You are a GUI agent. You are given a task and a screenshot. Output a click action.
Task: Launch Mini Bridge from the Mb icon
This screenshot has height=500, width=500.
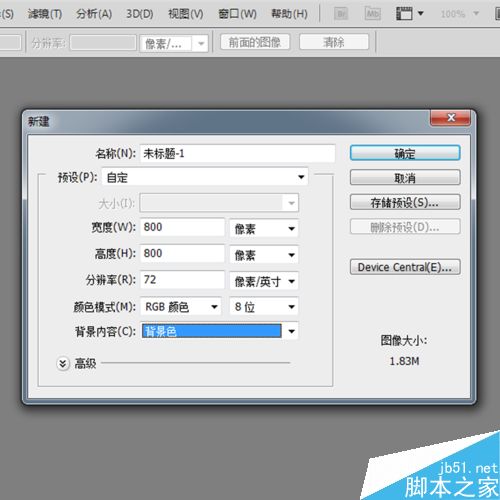click(372, 14)
